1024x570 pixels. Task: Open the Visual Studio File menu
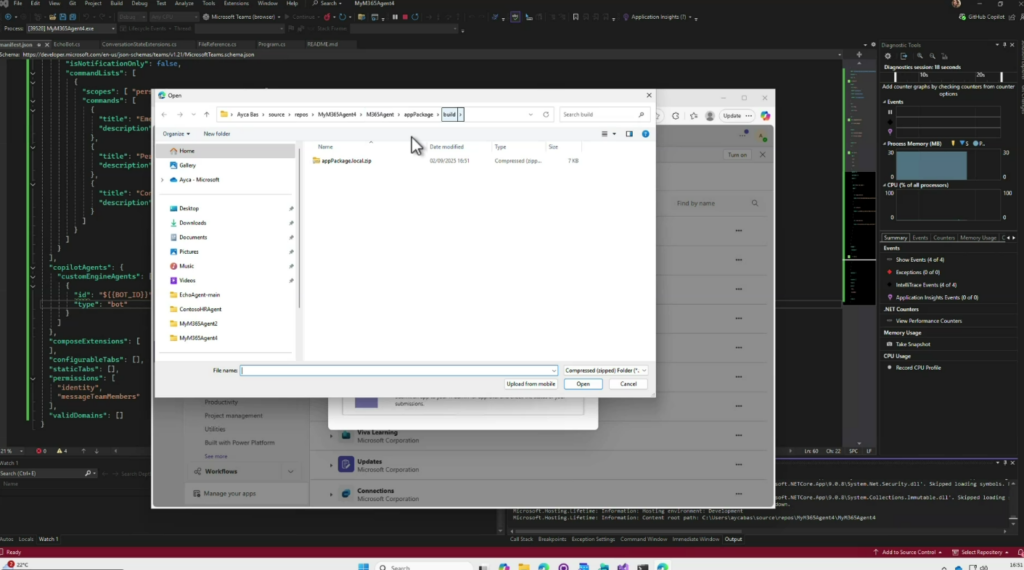[x=18, y=3]
